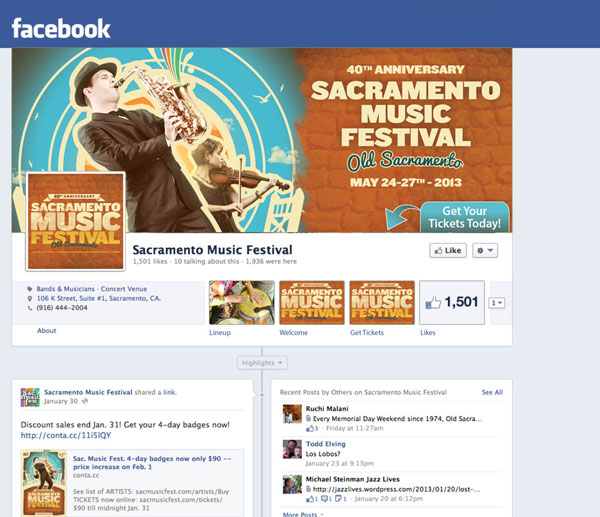The height and width of the screenshot is (517, 600).
Task: Open 'Sac. Music Fest. 4-day badges' headline
Action: (152, 462)
